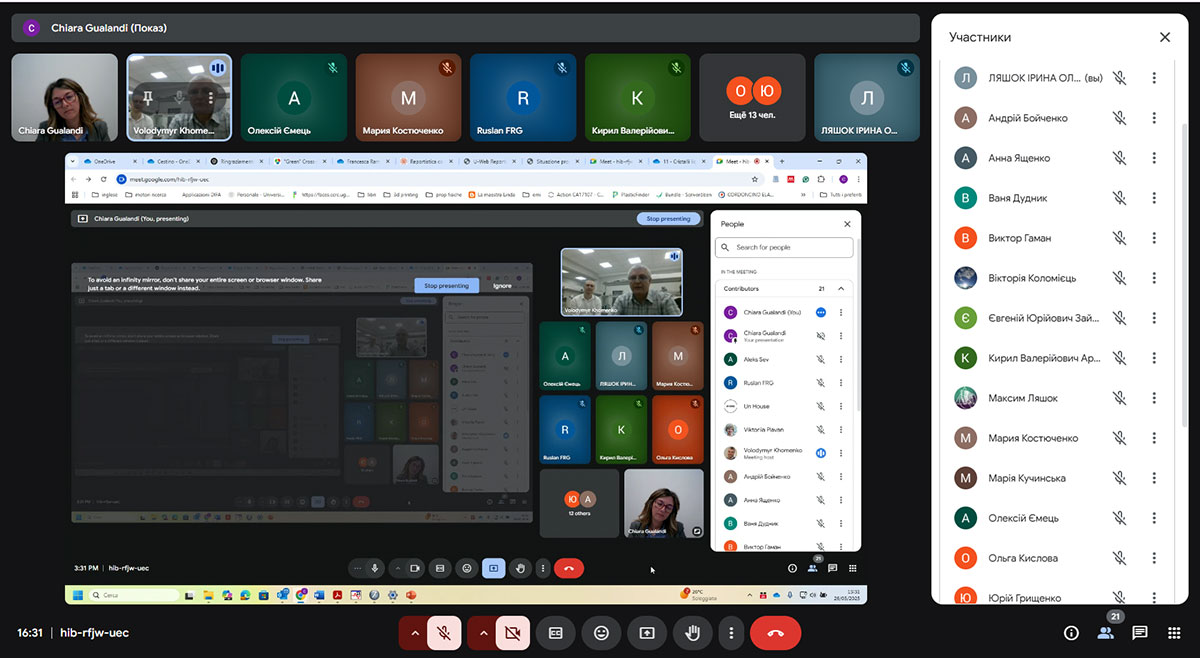Open options menu for Кирил Валерійович row
This screenshot has width=1200, height=658.
[x=1154, y=358]
